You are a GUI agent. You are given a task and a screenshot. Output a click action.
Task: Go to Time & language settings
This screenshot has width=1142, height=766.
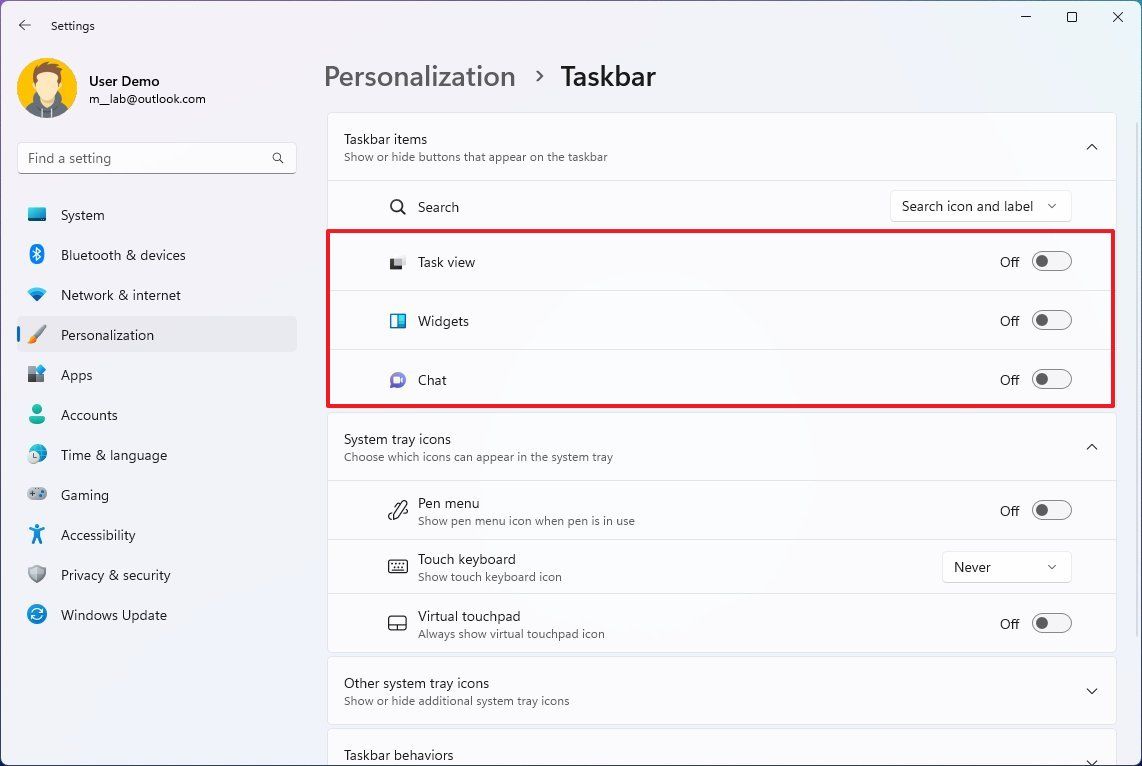tap(113, 455)
